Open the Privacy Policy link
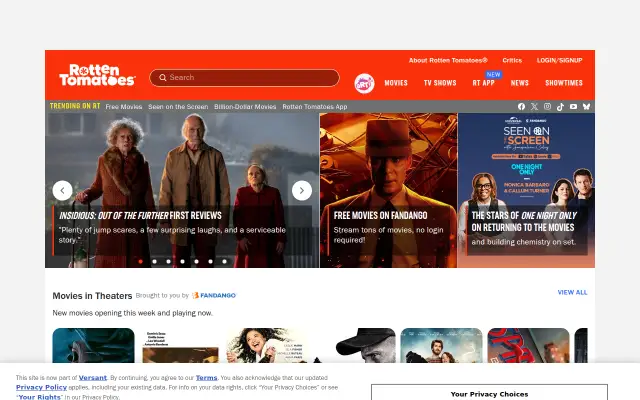Screen dimensions: 640x400 [41, 387]
